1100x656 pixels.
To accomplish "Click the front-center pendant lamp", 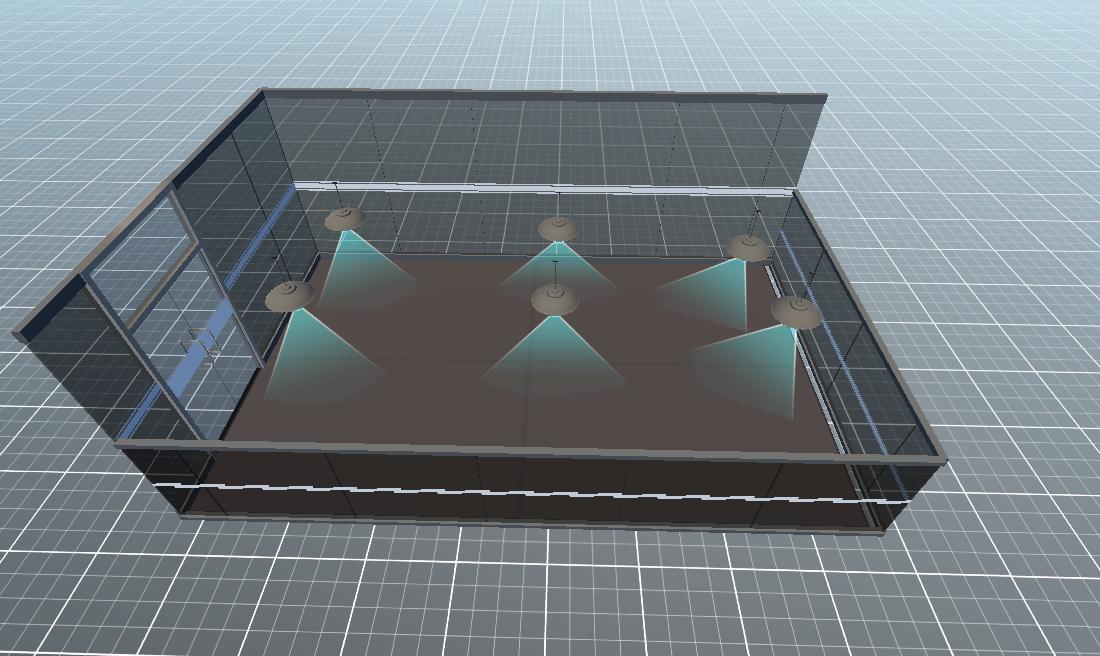I will [554, 299].
